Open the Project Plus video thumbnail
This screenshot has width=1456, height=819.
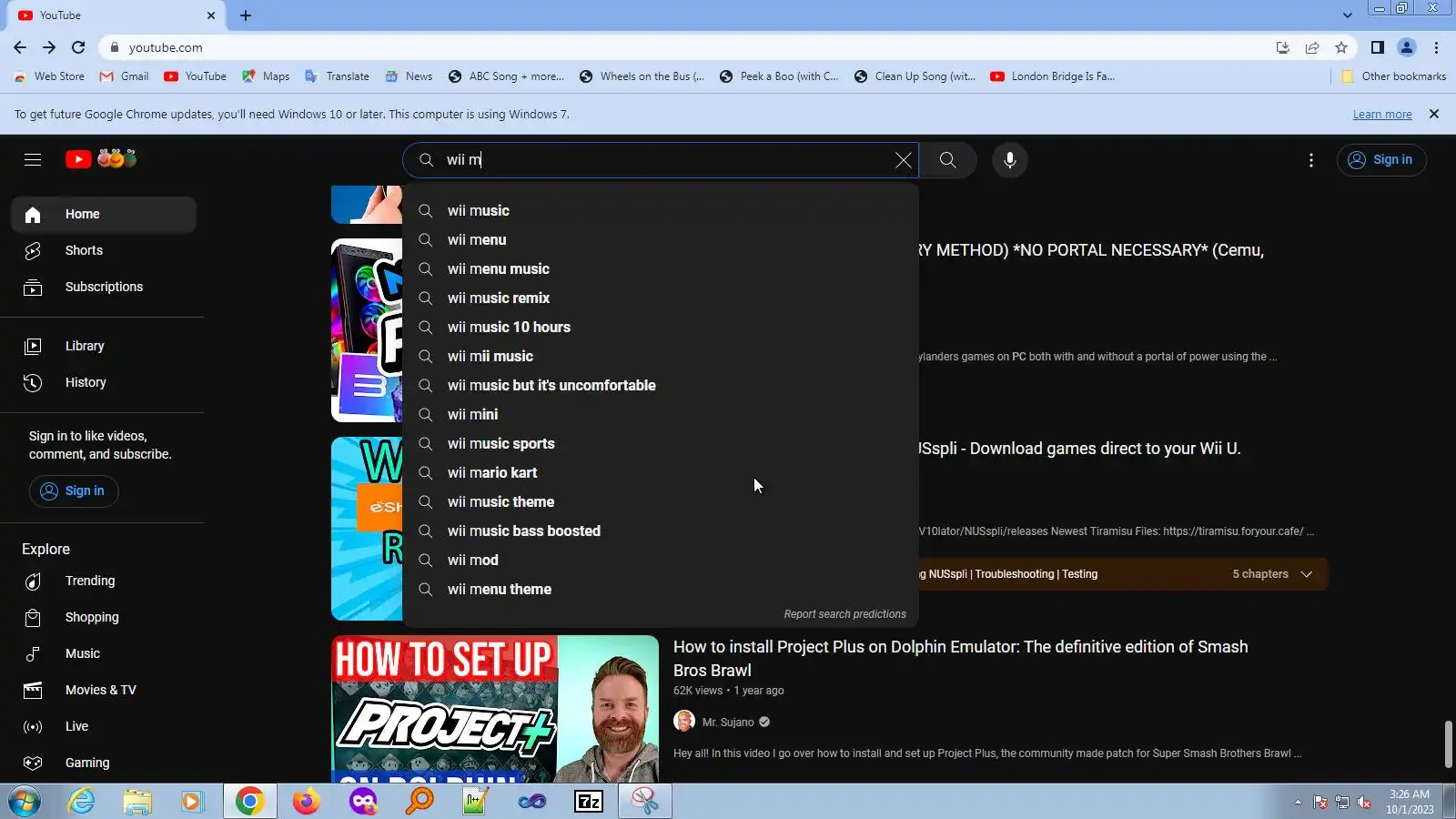[x=495, y=709]
